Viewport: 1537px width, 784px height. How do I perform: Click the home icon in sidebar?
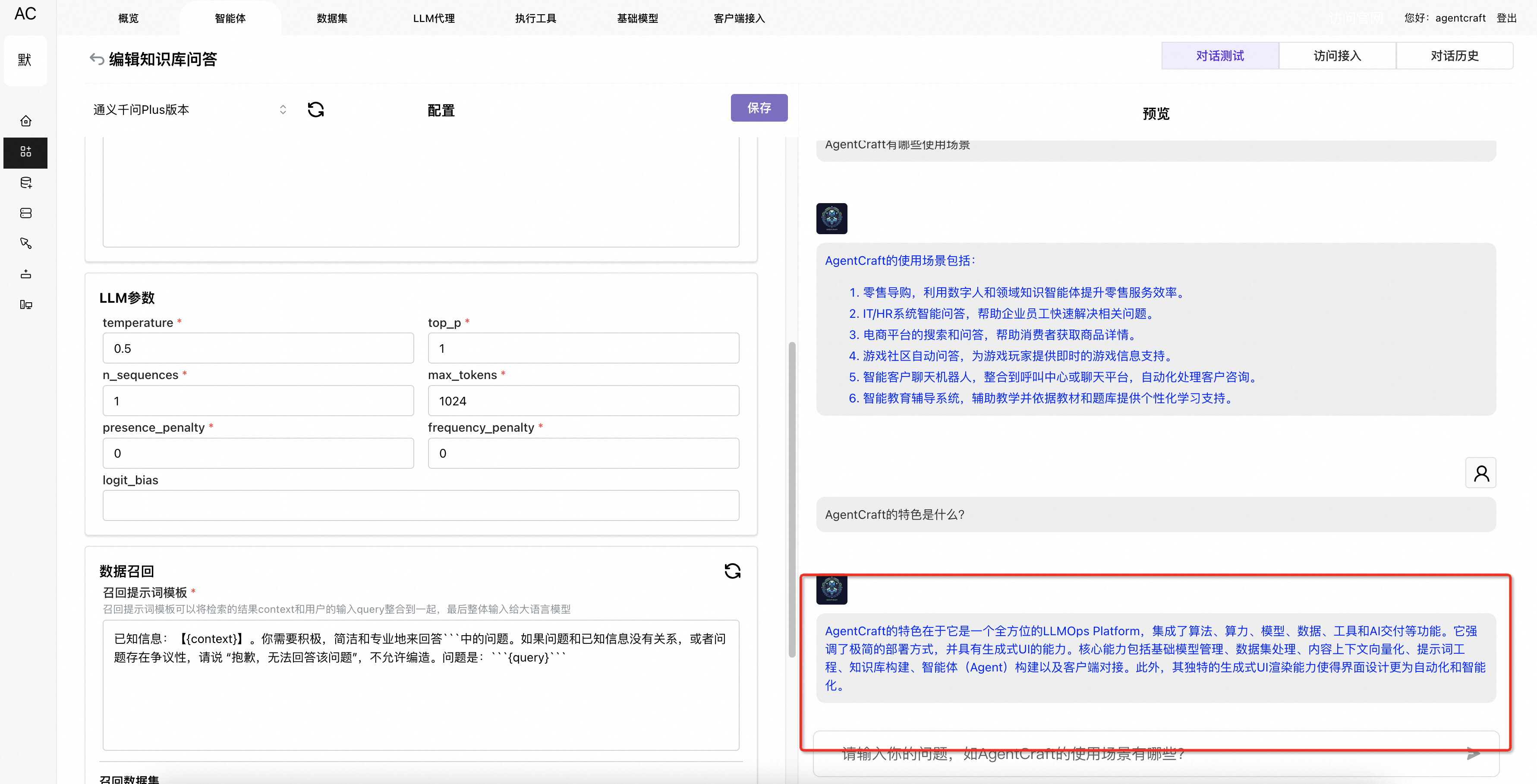tap(25, 121)
